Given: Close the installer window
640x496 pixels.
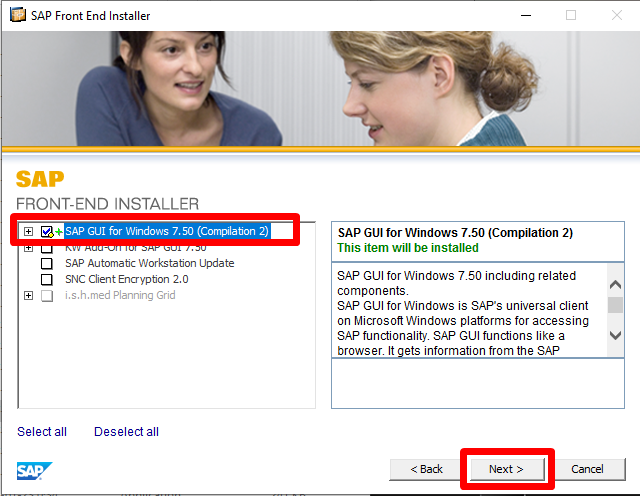Looking at the screenshot, I should pos(617,16).
